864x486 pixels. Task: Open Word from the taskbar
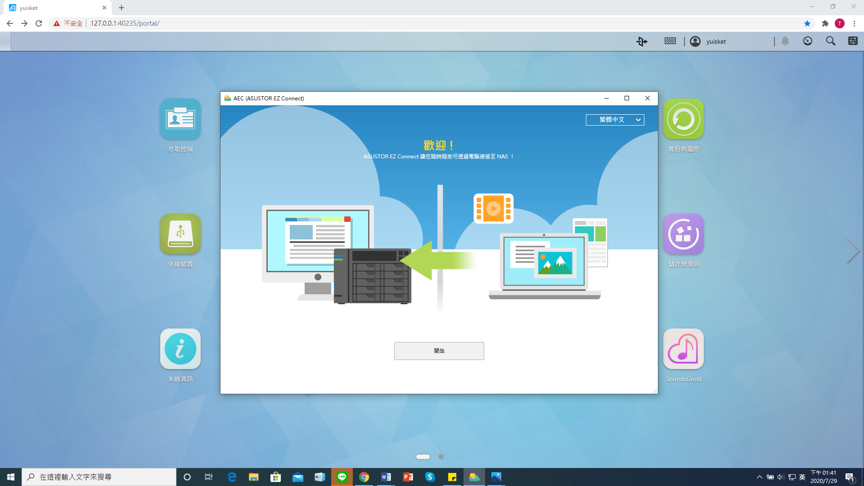[x=386, y=477]
